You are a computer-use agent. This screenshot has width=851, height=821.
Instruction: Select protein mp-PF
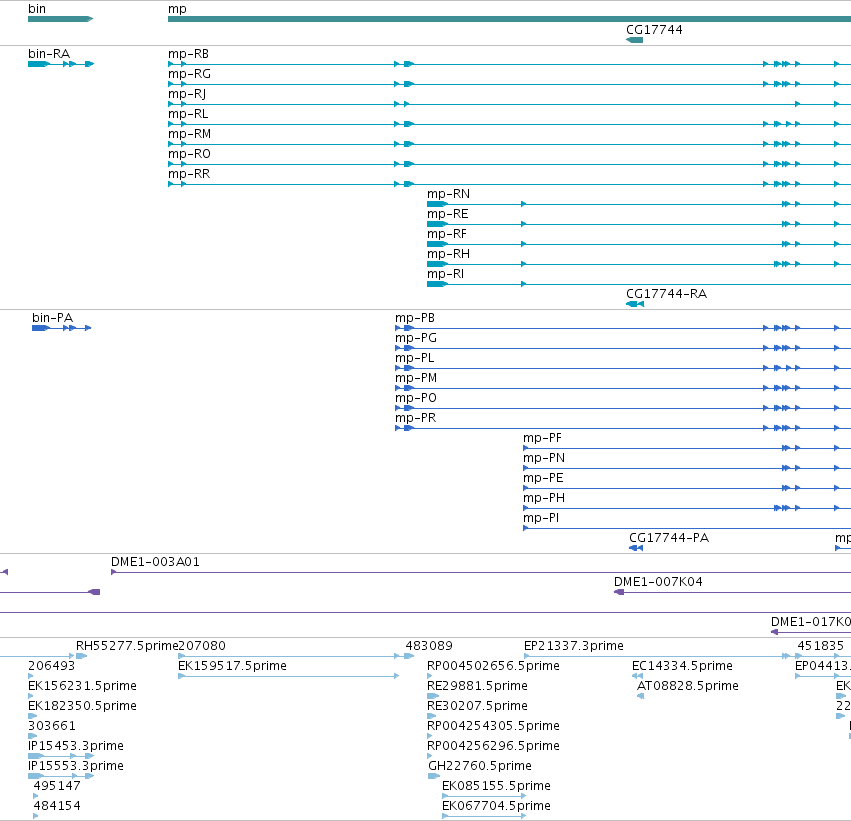[687, 448]
